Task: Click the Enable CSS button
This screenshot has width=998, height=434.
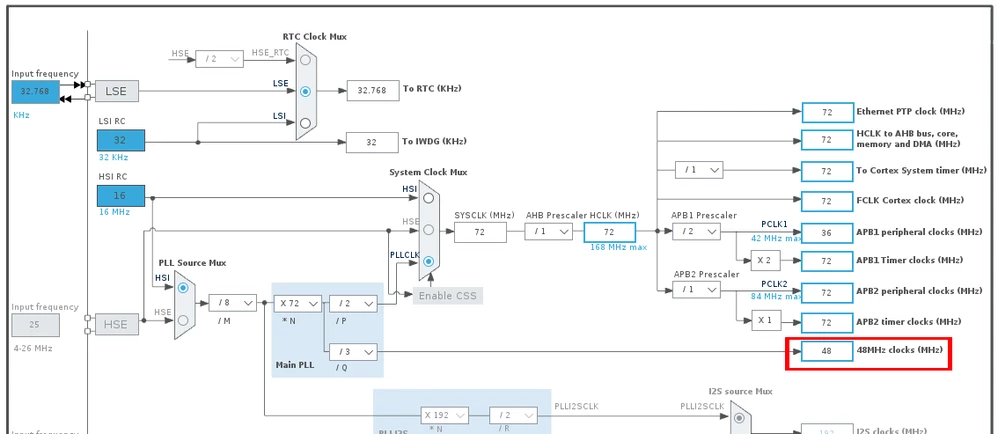Action: [447, 296]
